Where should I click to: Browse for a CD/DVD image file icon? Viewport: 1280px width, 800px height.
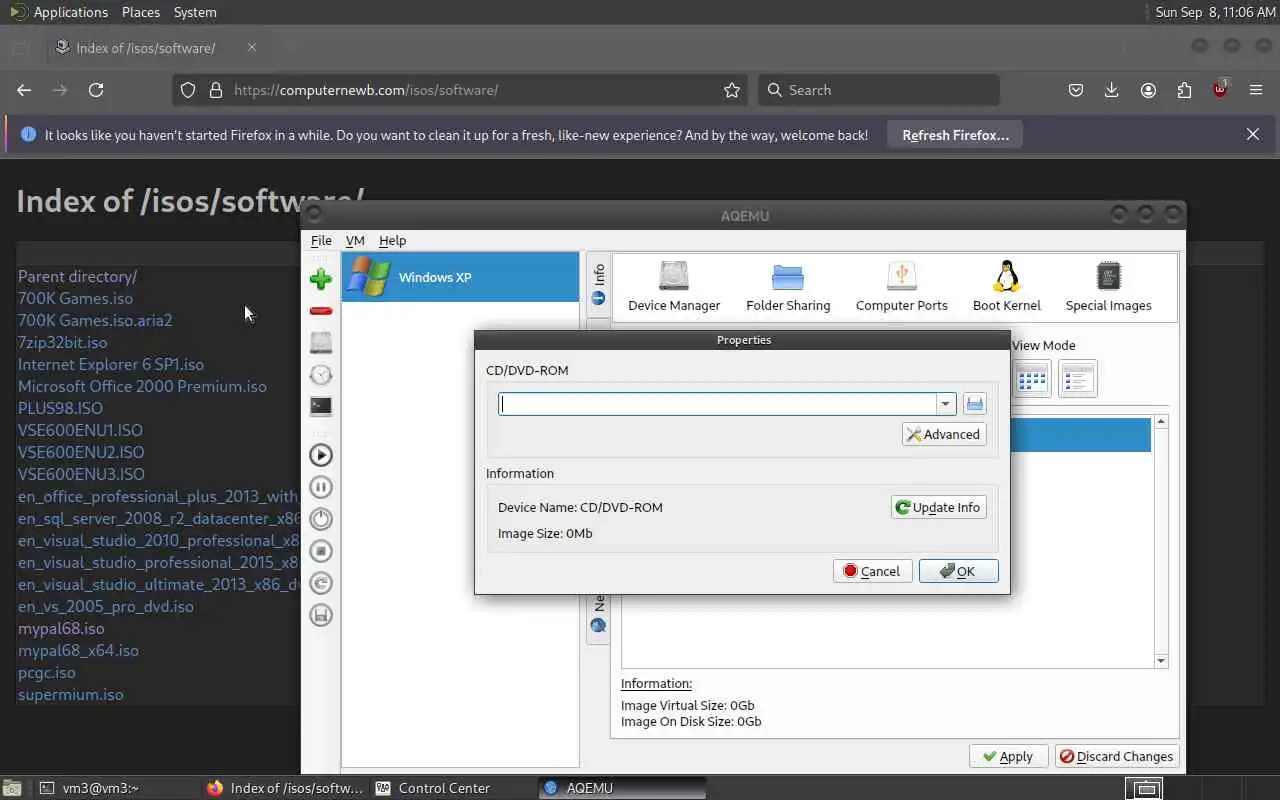click(975, 404)
